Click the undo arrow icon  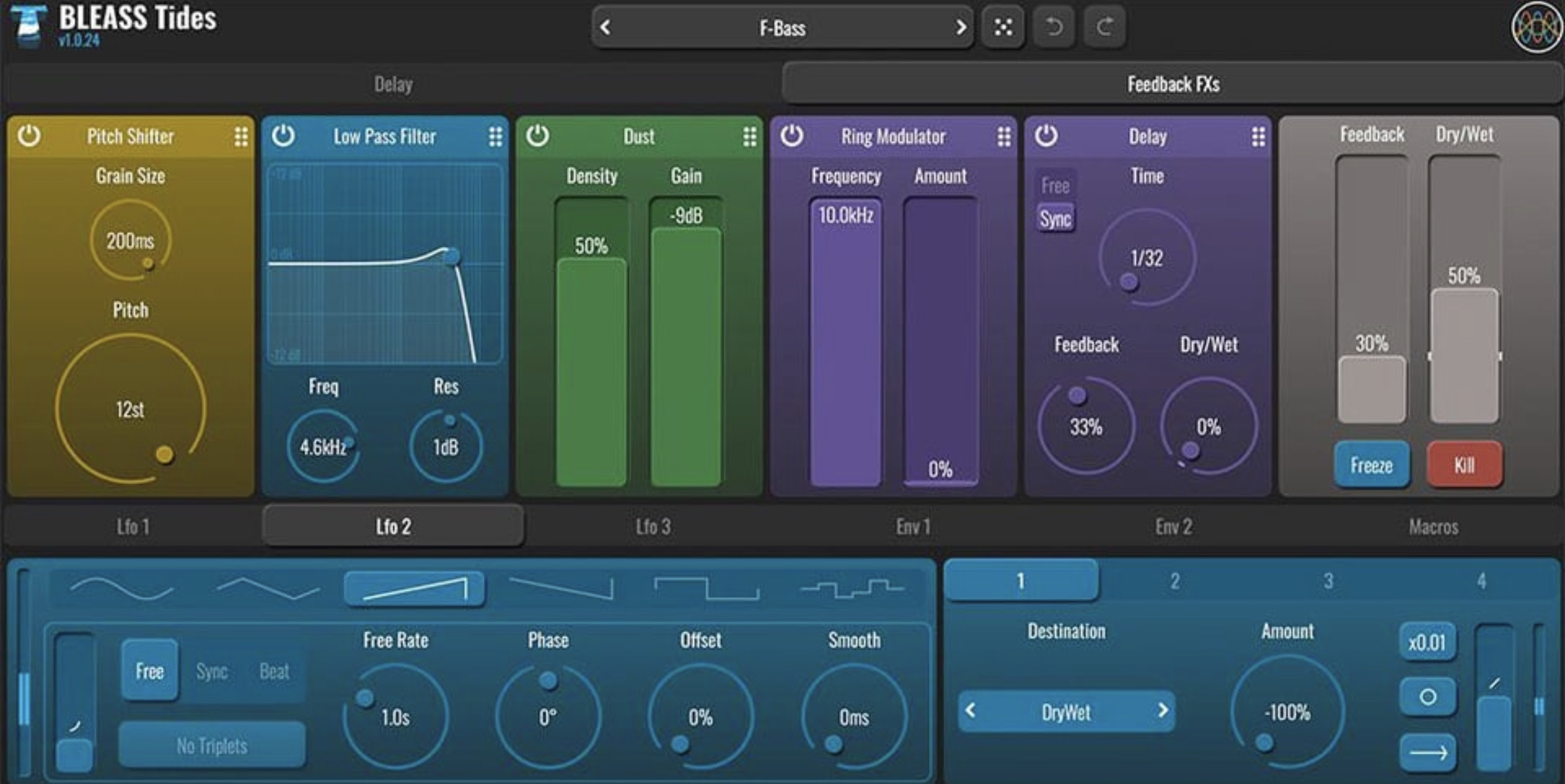coord(1054,27)
